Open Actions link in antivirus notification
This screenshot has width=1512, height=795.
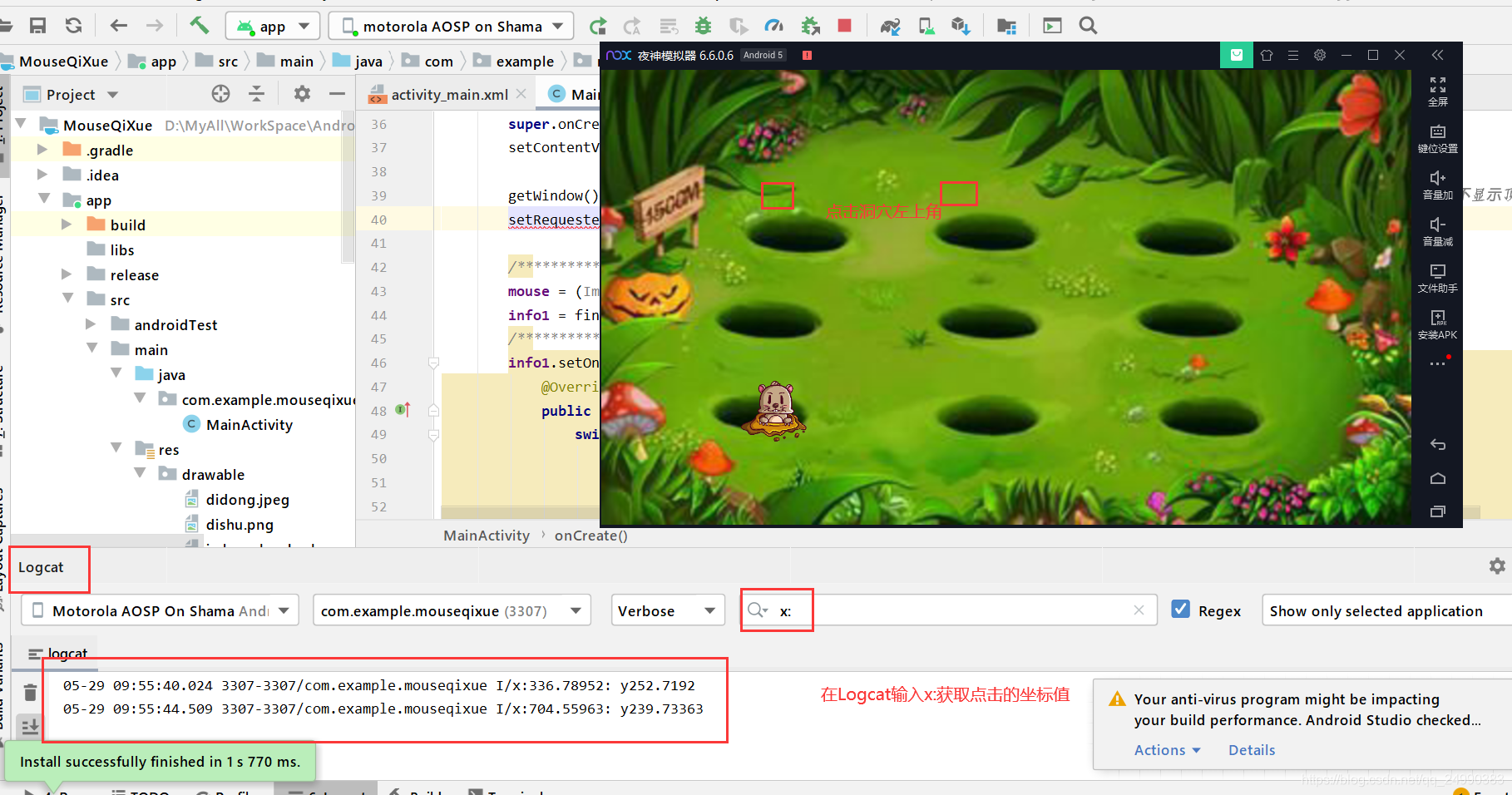(1168, 750)
